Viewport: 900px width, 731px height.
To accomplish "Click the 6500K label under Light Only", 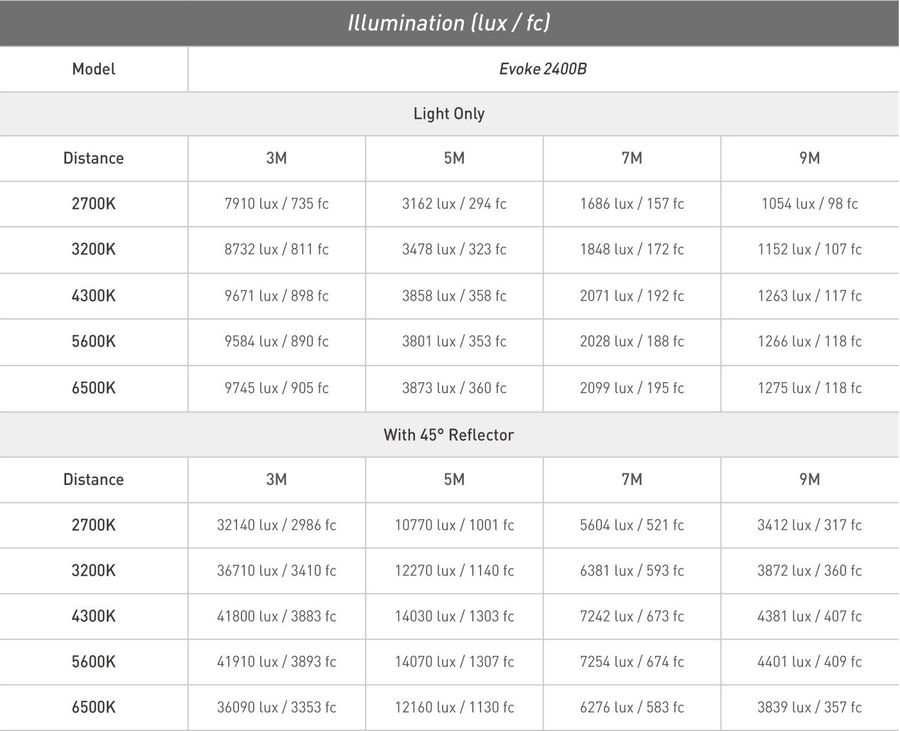I will pyautogui.click(x=94, y=388).
